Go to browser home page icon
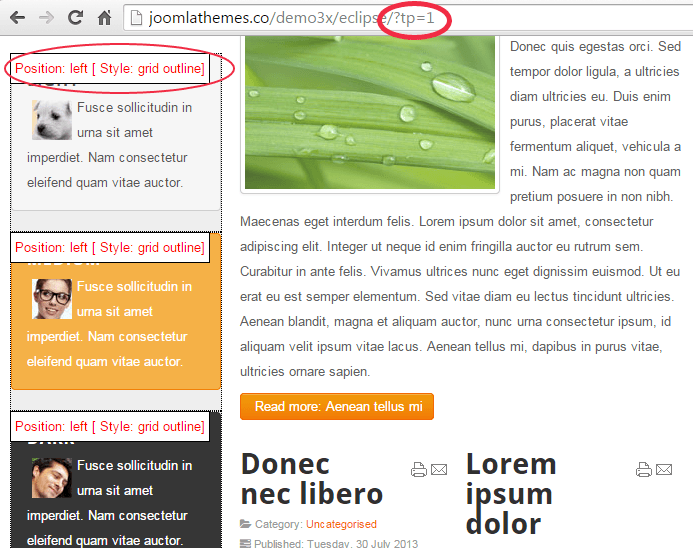Screen dimensions: 693x548 [x=104, y=18]
